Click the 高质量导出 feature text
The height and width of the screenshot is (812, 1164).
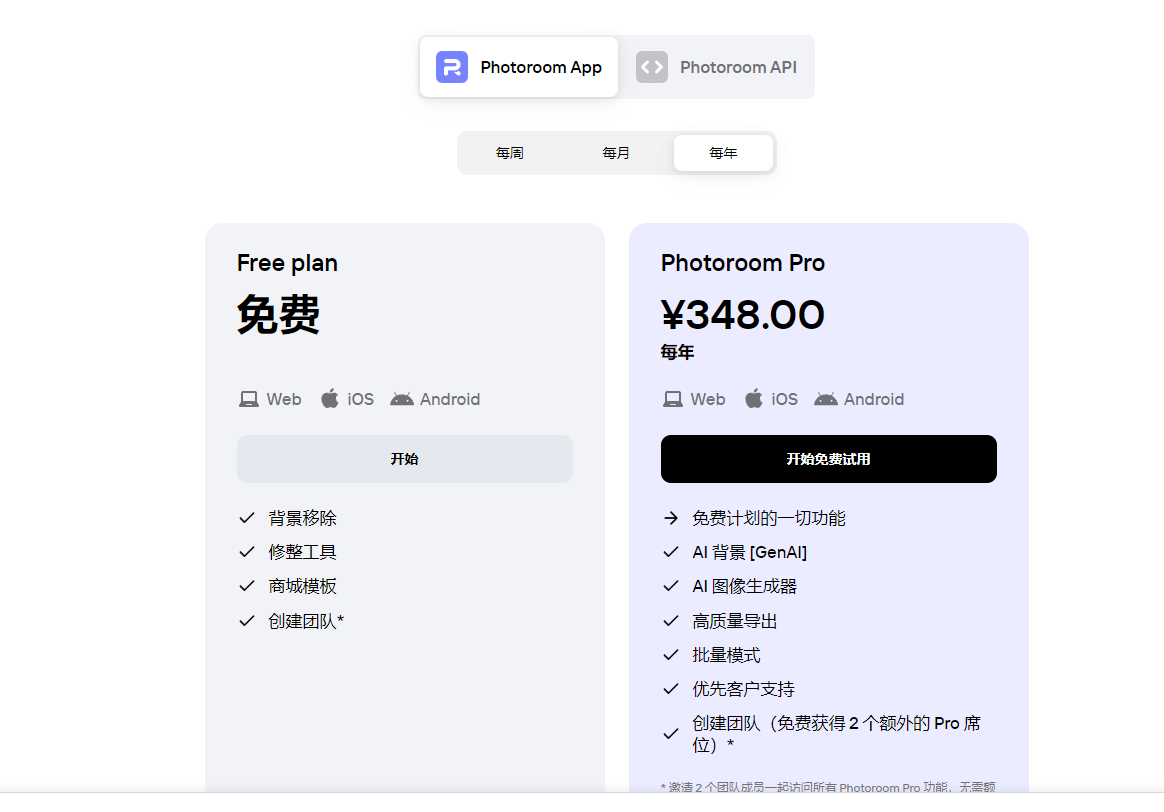[x=734, y=621]
